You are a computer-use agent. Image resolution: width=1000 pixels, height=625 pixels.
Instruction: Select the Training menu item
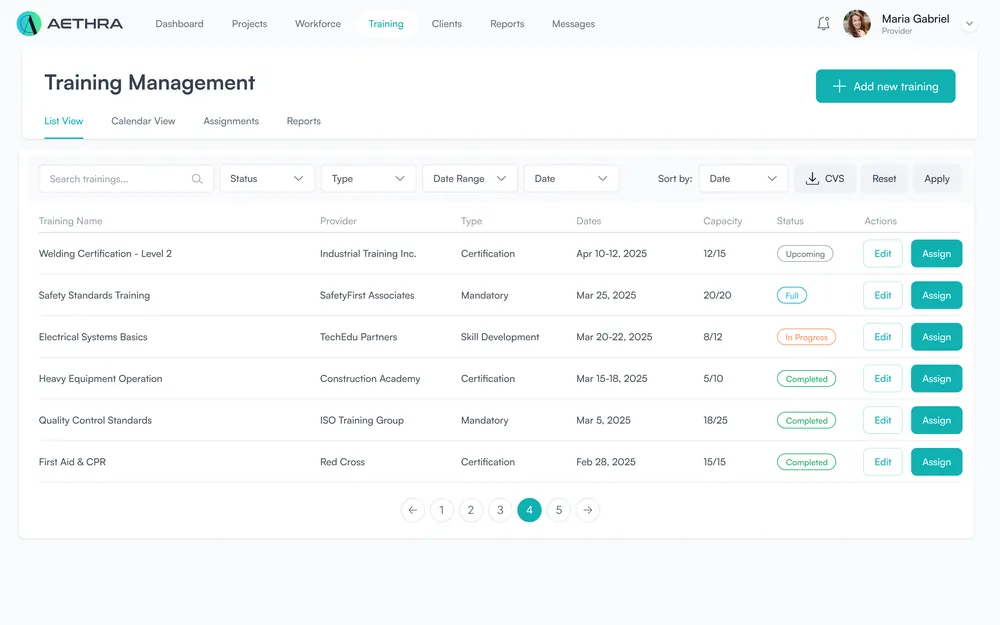point(386,24)
